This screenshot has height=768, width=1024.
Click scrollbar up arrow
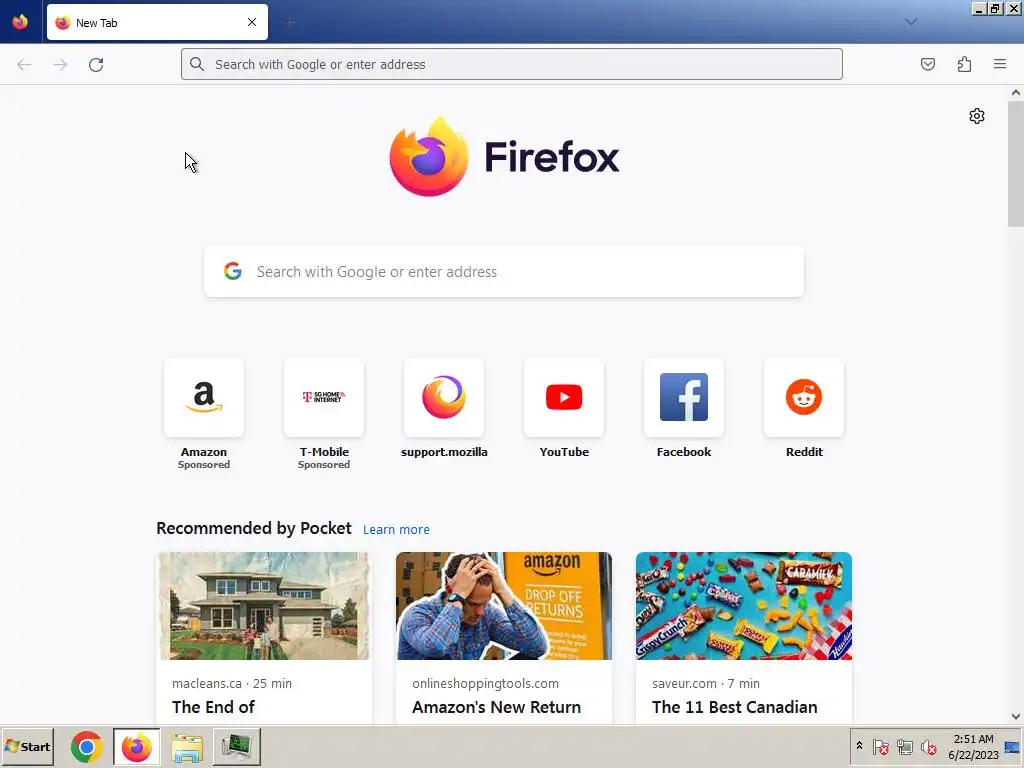click(1016, 93)
